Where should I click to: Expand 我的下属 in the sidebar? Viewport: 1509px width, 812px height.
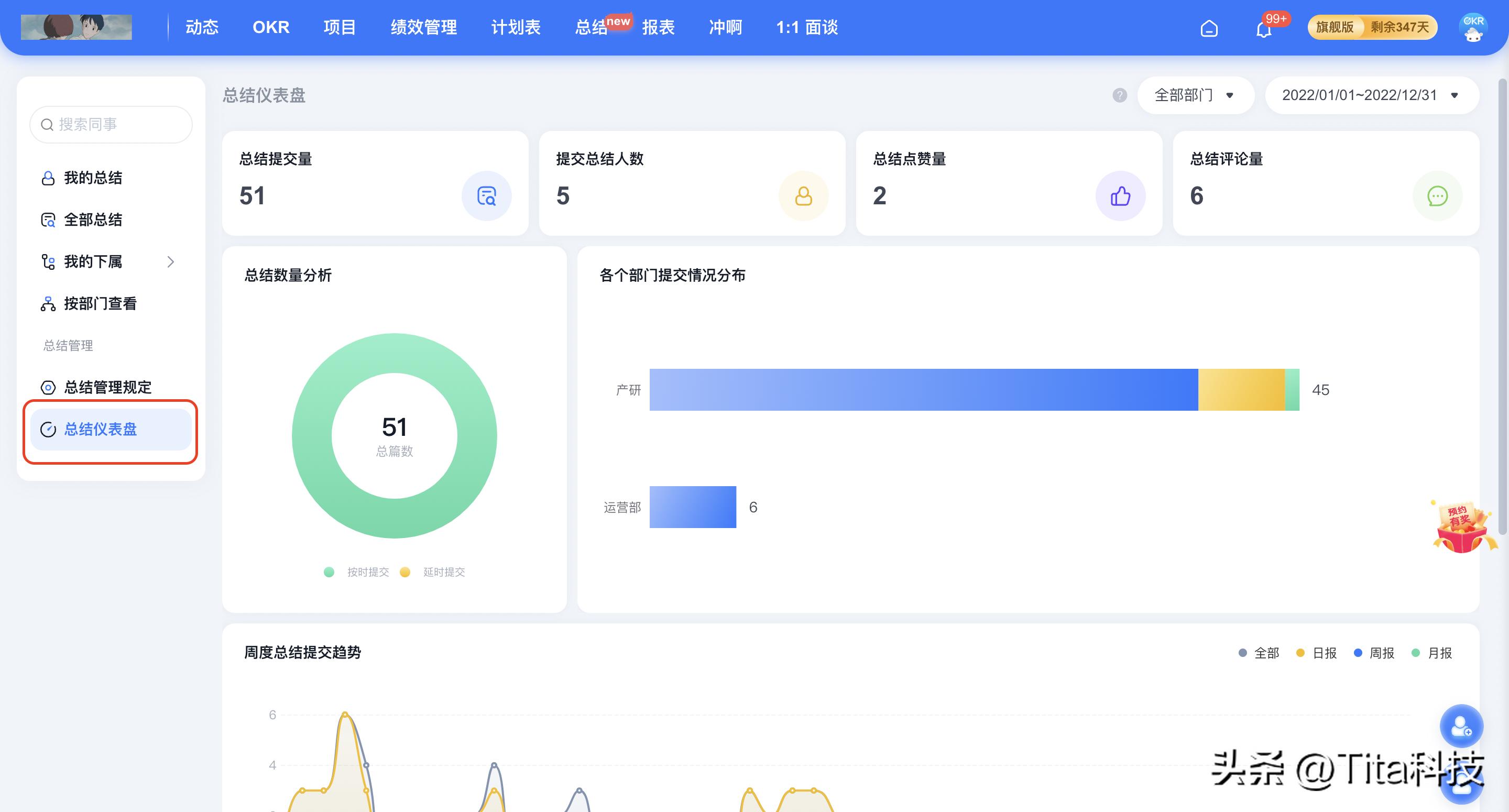94,262
